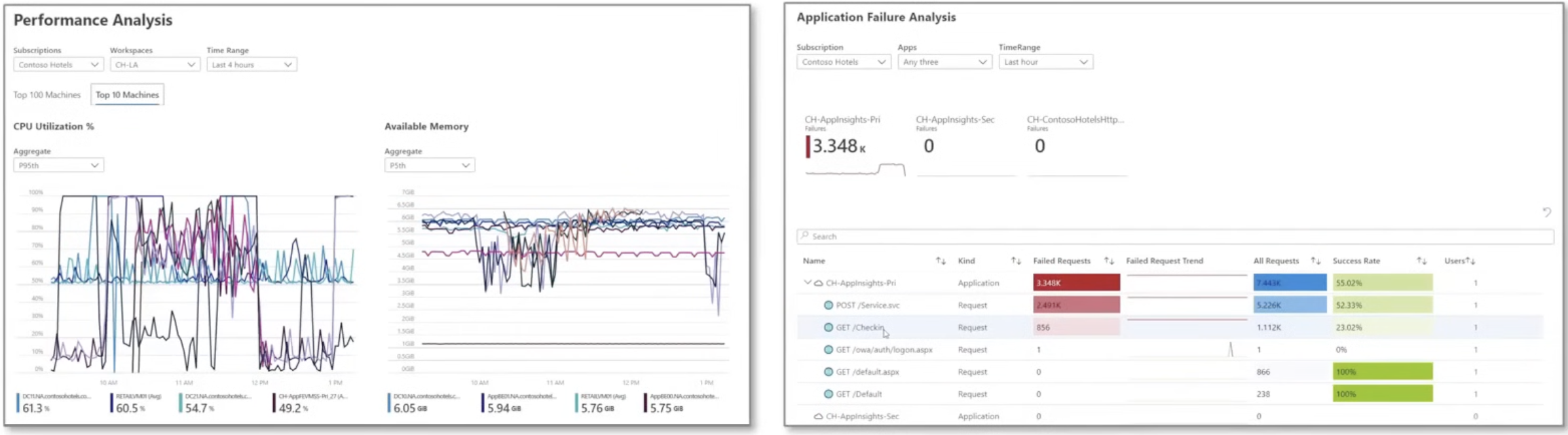Open the Apps Any three dropdown

[944, 62]
